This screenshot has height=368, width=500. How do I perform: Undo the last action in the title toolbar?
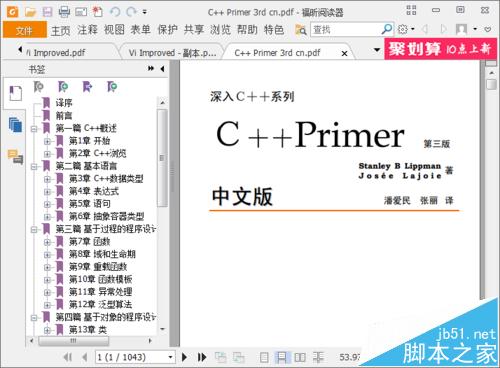tap(115, 12)
